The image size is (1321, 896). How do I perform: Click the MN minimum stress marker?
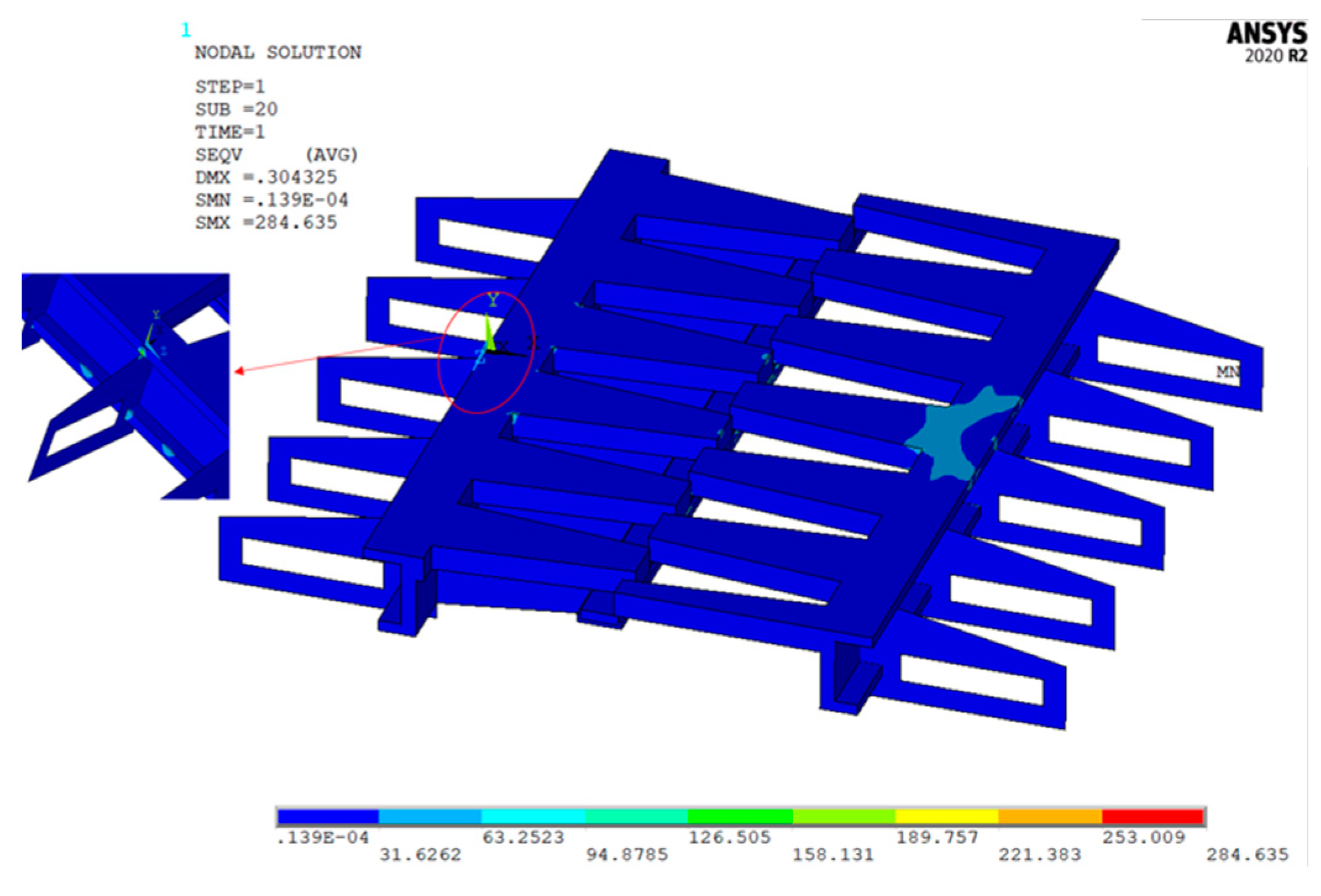click(1227, 372)
